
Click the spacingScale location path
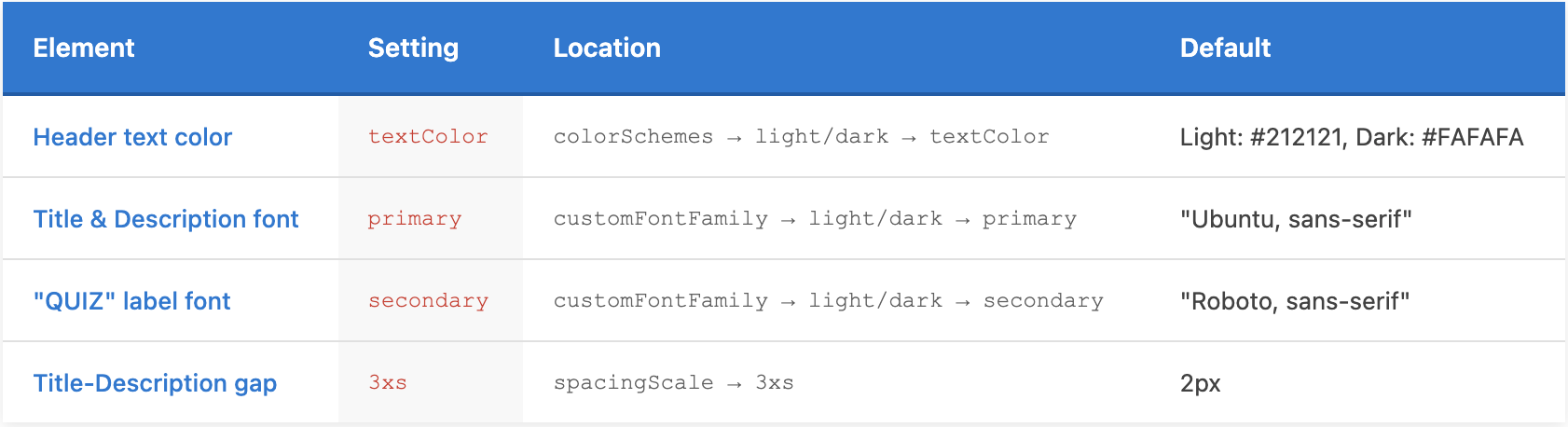click(x=673, y=383)
